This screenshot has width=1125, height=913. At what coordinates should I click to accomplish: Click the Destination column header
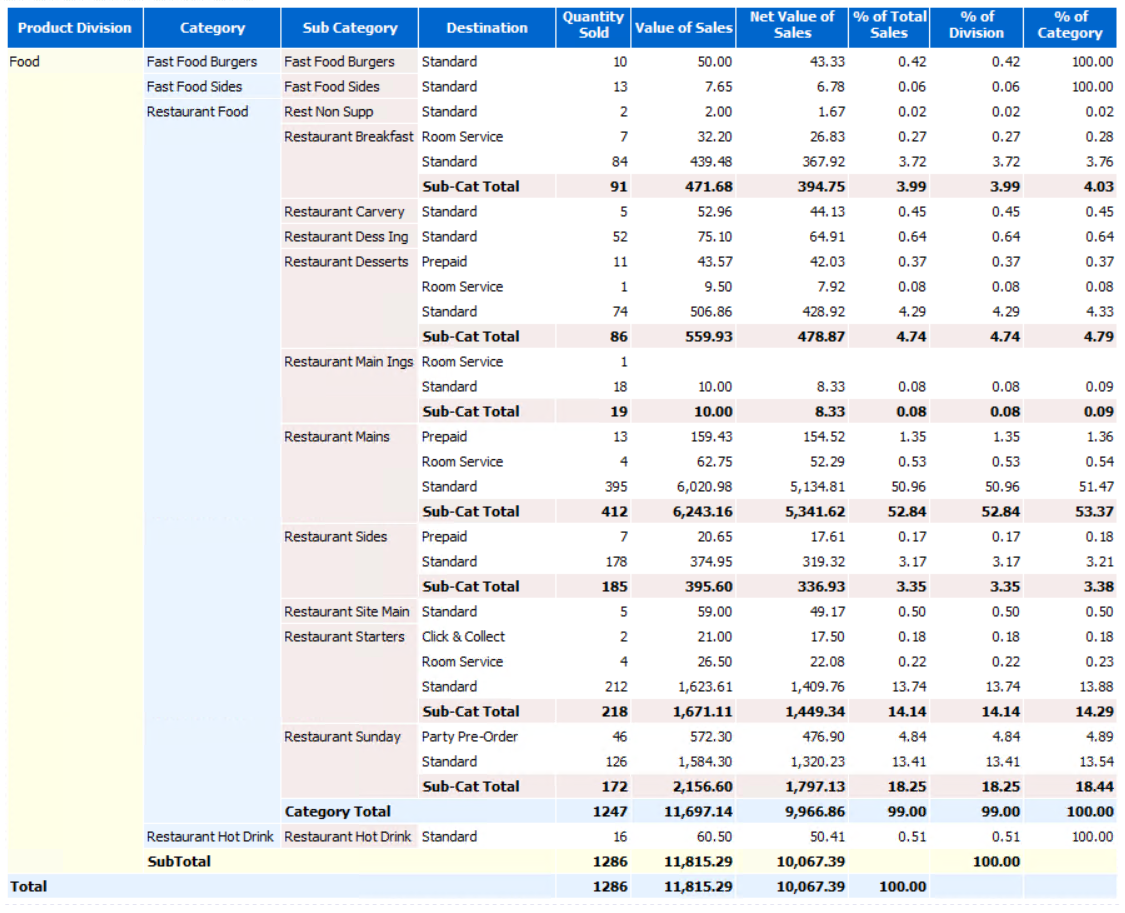click(487, 28)
